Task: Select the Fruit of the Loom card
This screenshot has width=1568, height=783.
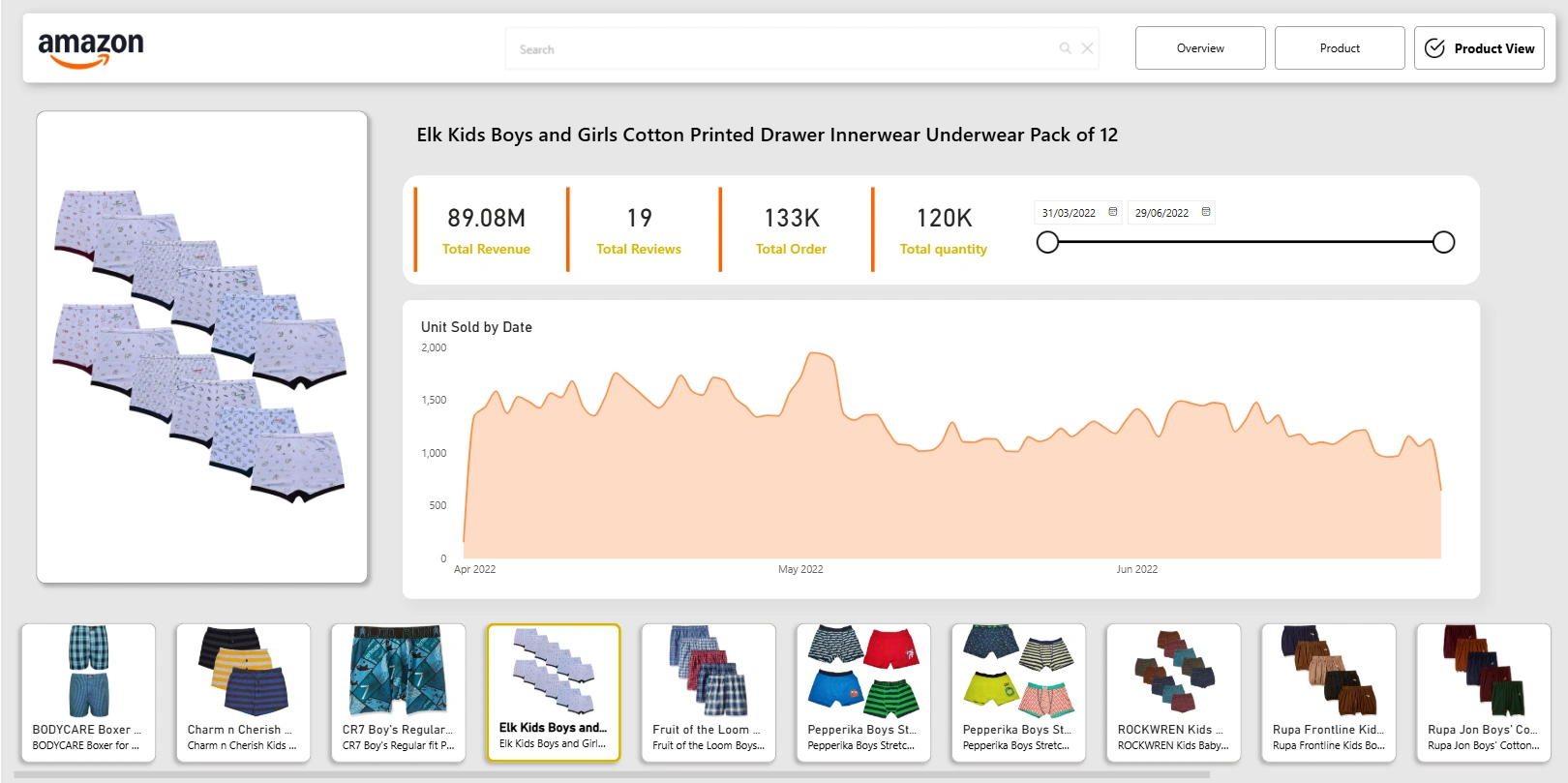Action: pos(709,693)
